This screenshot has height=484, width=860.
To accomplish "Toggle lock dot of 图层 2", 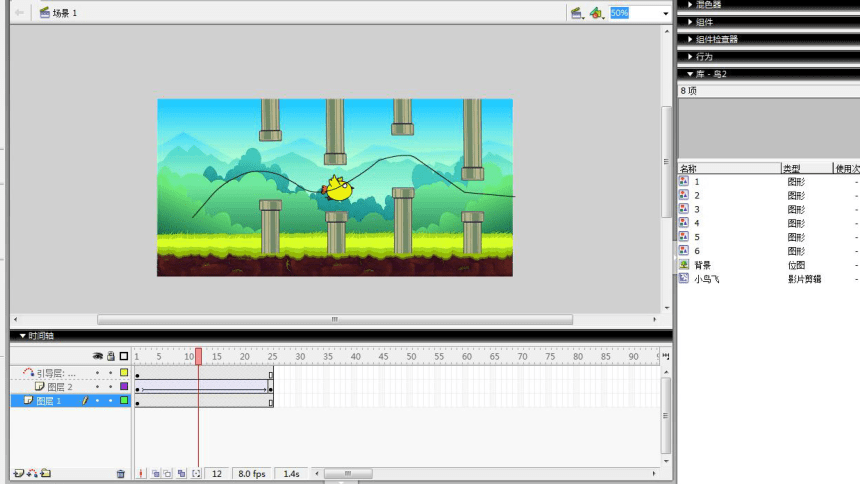I will tap(111, 387).
